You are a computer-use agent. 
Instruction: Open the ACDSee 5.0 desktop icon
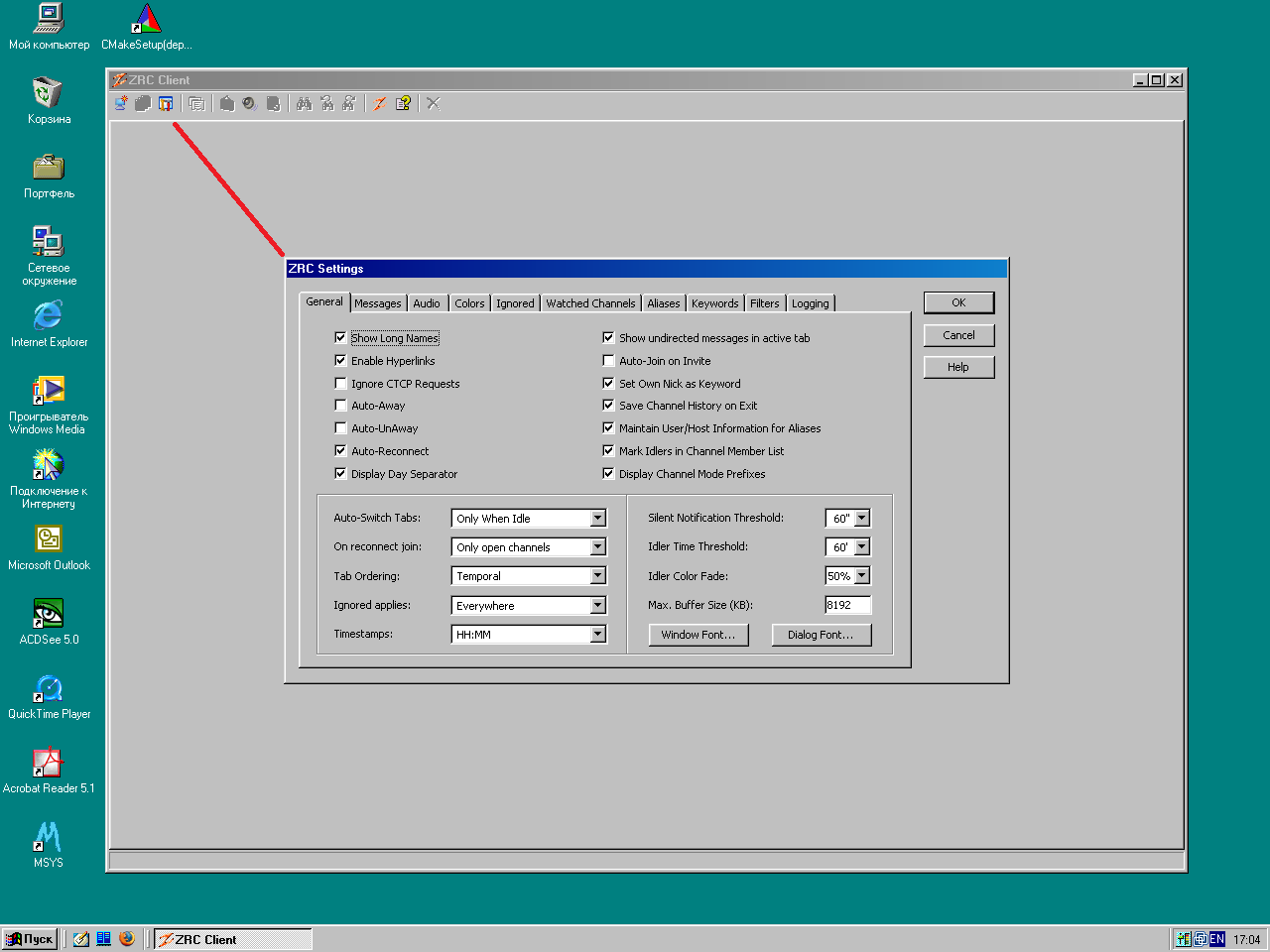(49, 614)
